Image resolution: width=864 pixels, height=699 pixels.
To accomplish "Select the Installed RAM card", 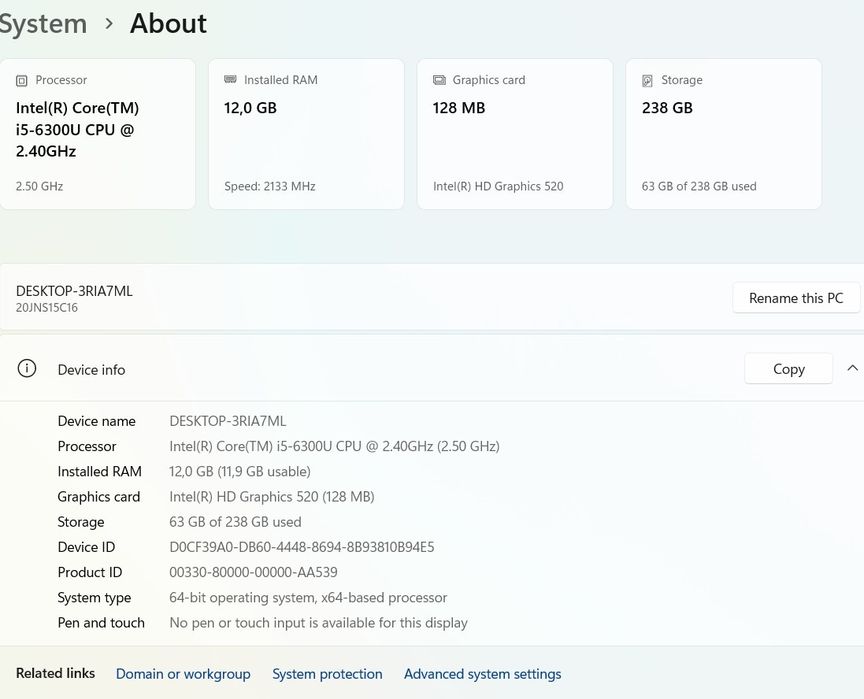I will (x=306, y=134).
